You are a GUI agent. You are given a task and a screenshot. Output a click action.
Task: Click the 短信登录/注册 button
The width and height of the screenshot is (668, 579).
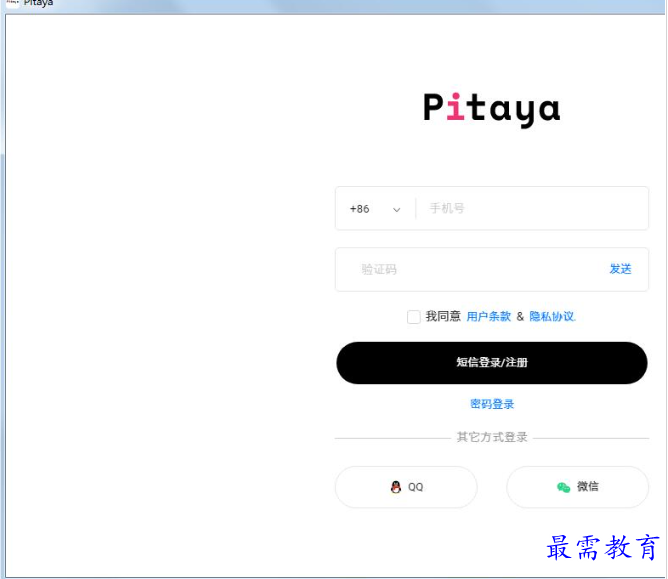(492, 363)
